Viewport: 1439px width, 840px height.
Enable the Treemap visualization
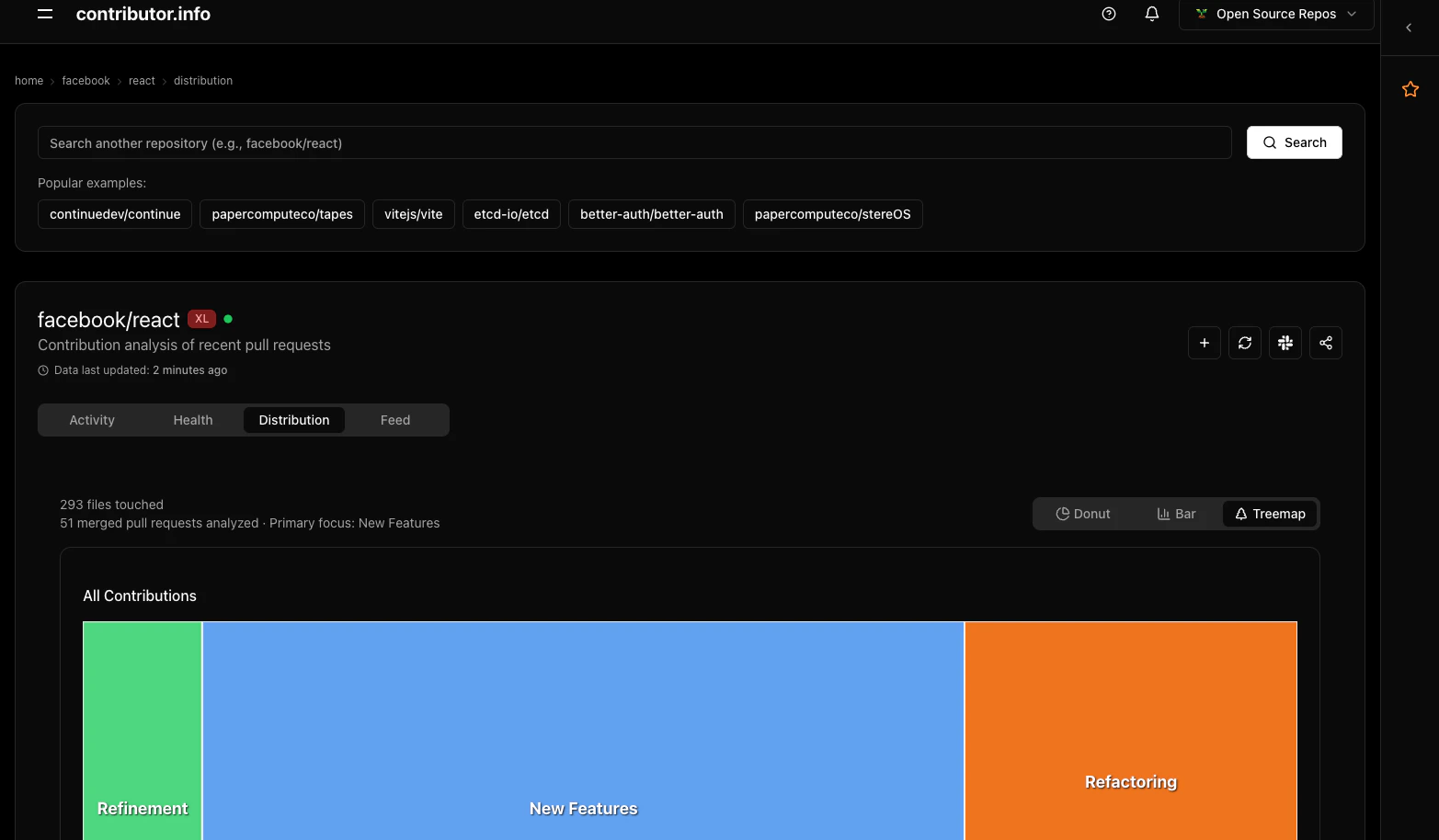(x=1270, y=513)
